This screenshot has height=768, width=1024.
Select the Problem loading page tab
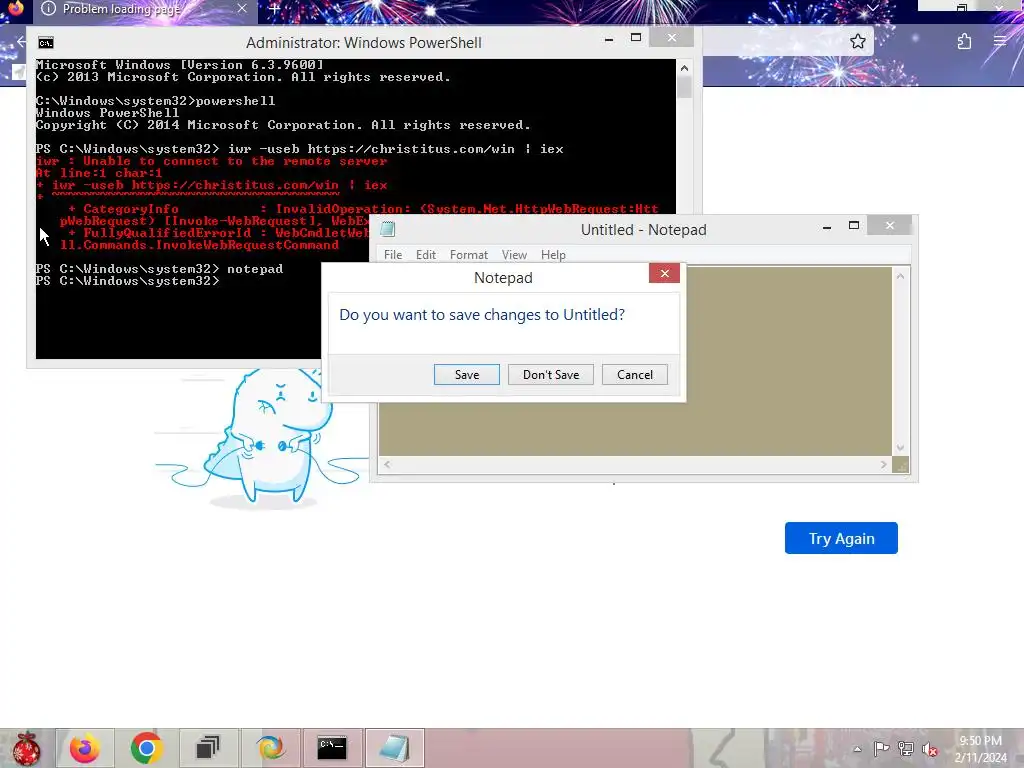click(144, 9)
